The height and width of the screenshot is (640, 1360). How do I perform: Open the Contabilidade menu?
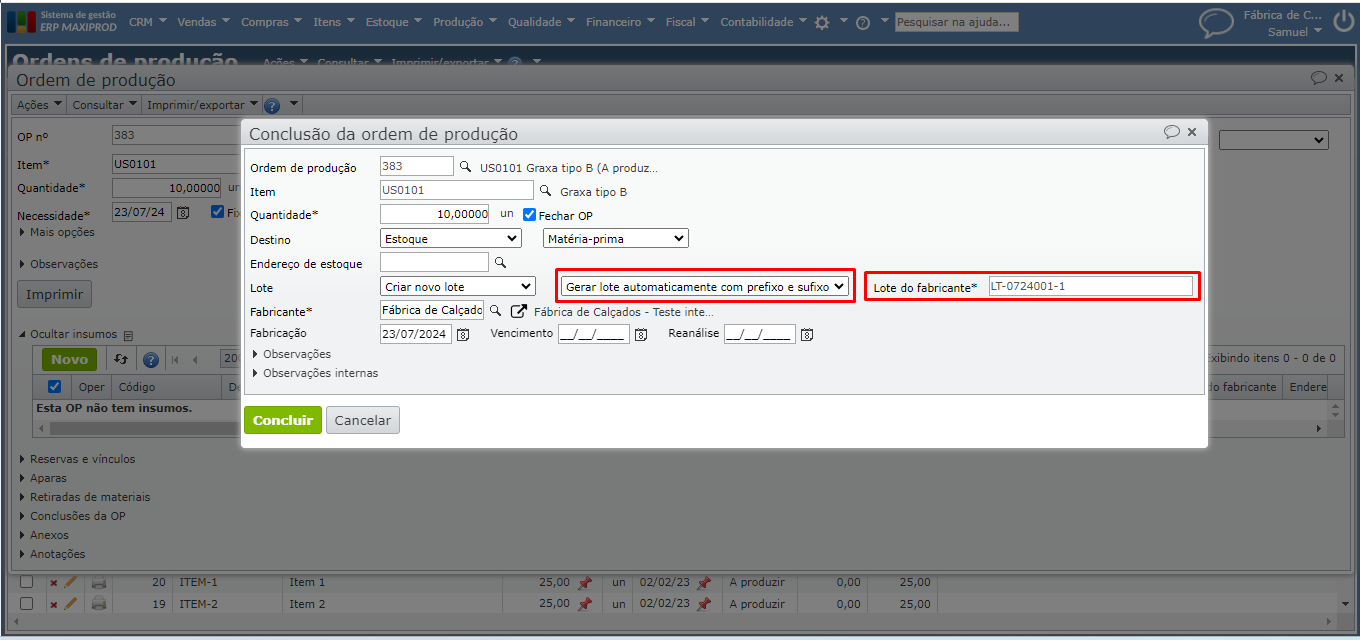764,22
